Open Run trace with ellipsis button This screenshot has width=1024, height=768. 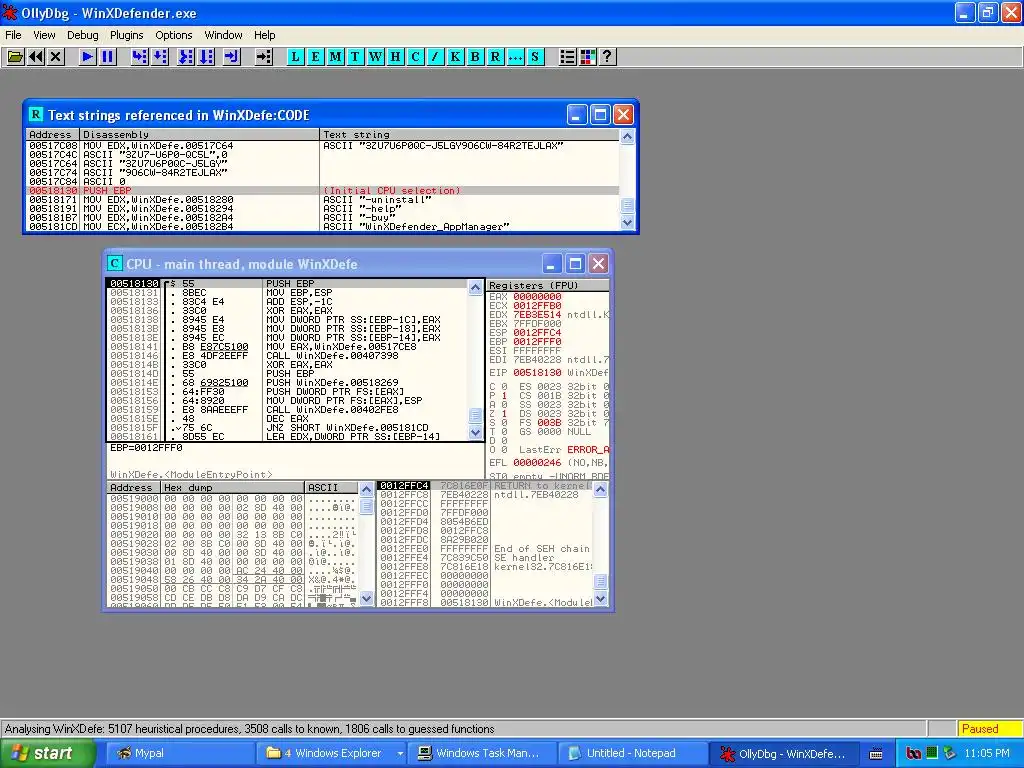(x=515, y=57)
